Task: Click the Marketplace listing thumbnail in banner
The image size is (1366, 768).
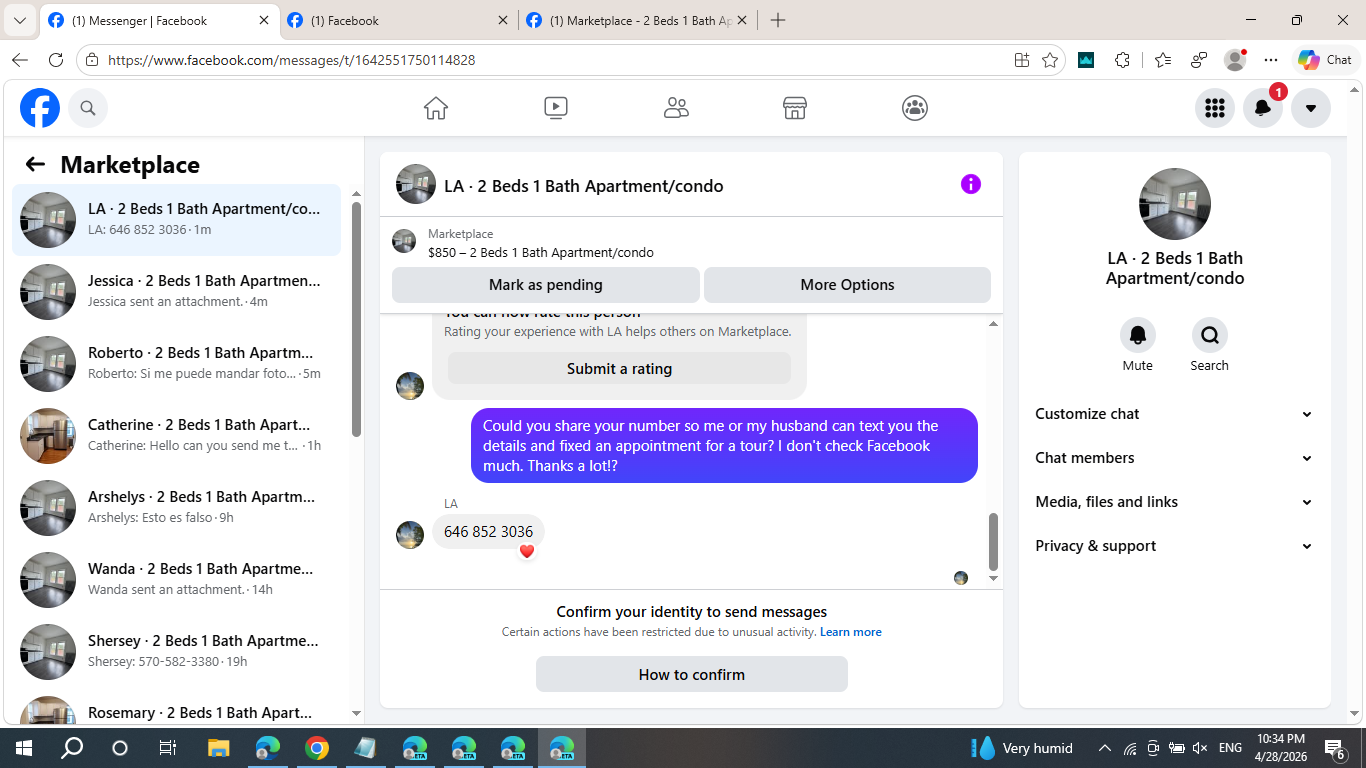Action: 404,241
